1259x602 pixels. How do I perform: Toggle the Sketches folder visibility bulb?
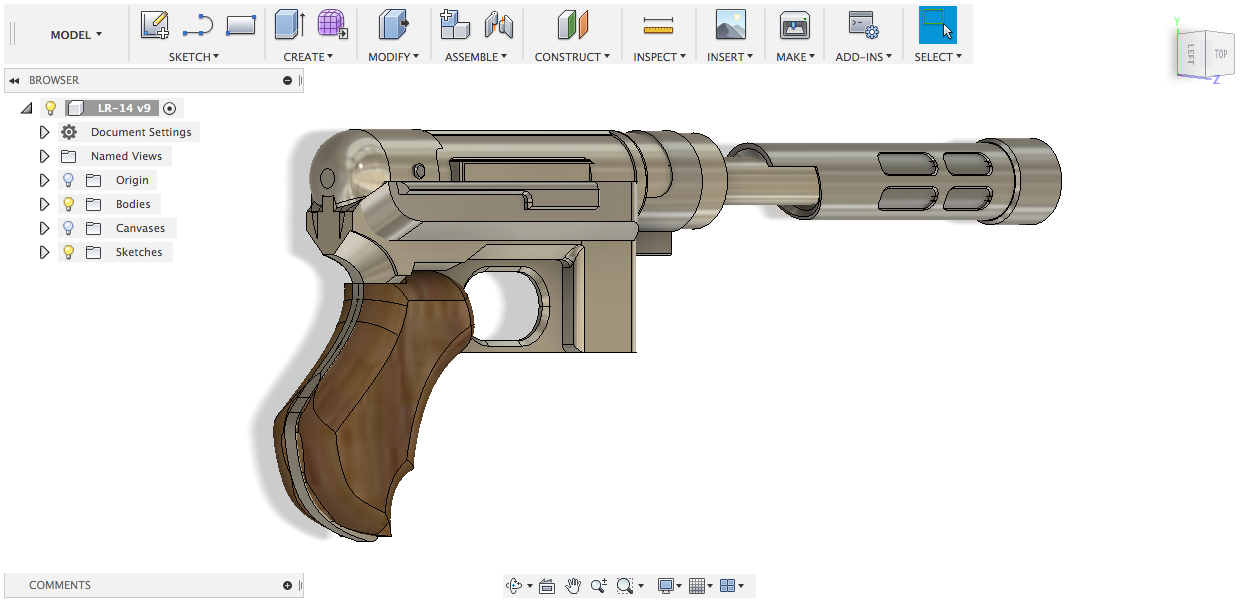[x=69, y=252]
